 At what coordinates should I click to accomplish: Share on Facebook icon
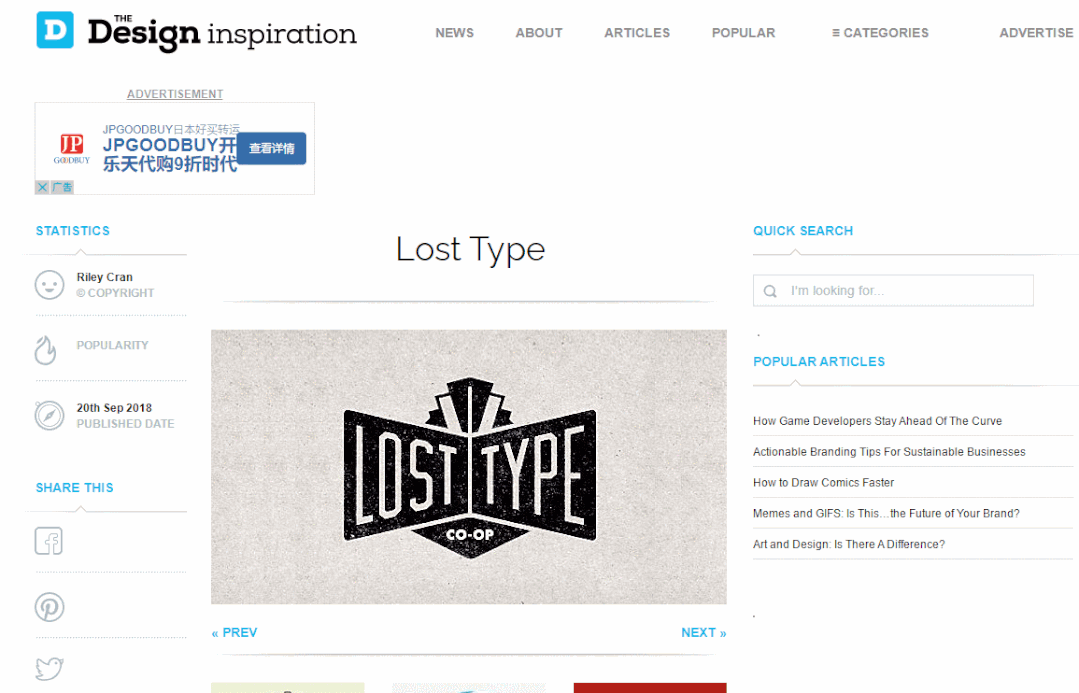click(x=49, y=541)
